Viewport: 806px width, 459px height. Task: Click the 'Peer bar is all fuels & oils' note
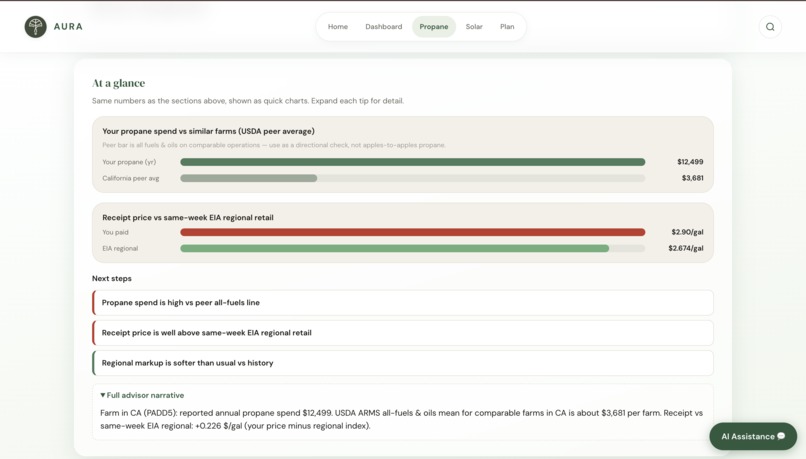[273, 145]
